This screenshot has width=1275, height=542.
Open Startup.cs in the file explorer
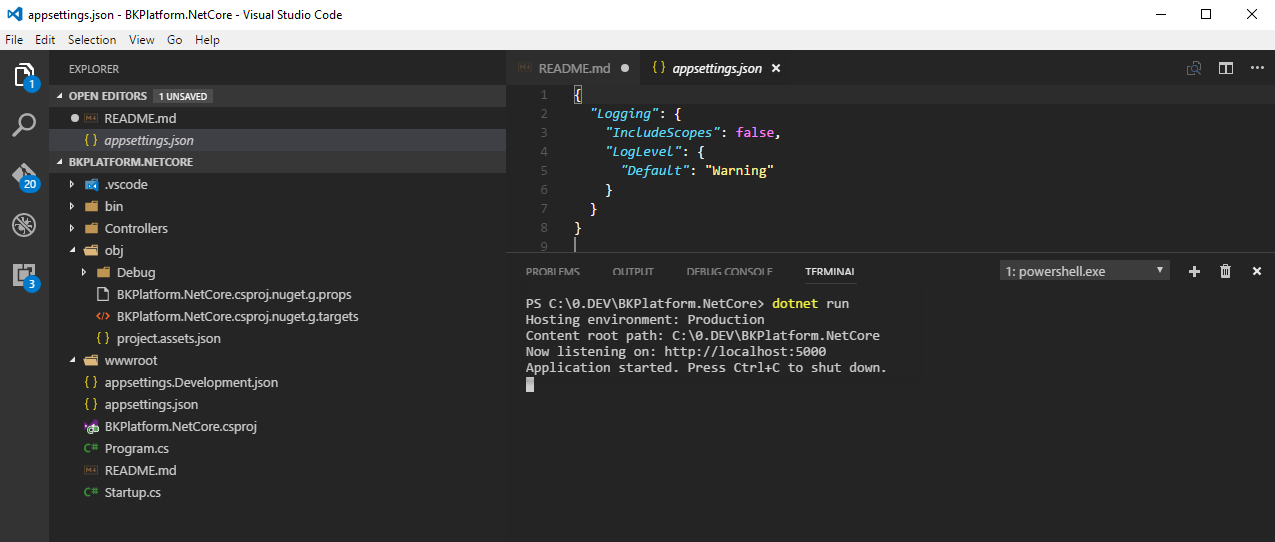click(132, 492)
